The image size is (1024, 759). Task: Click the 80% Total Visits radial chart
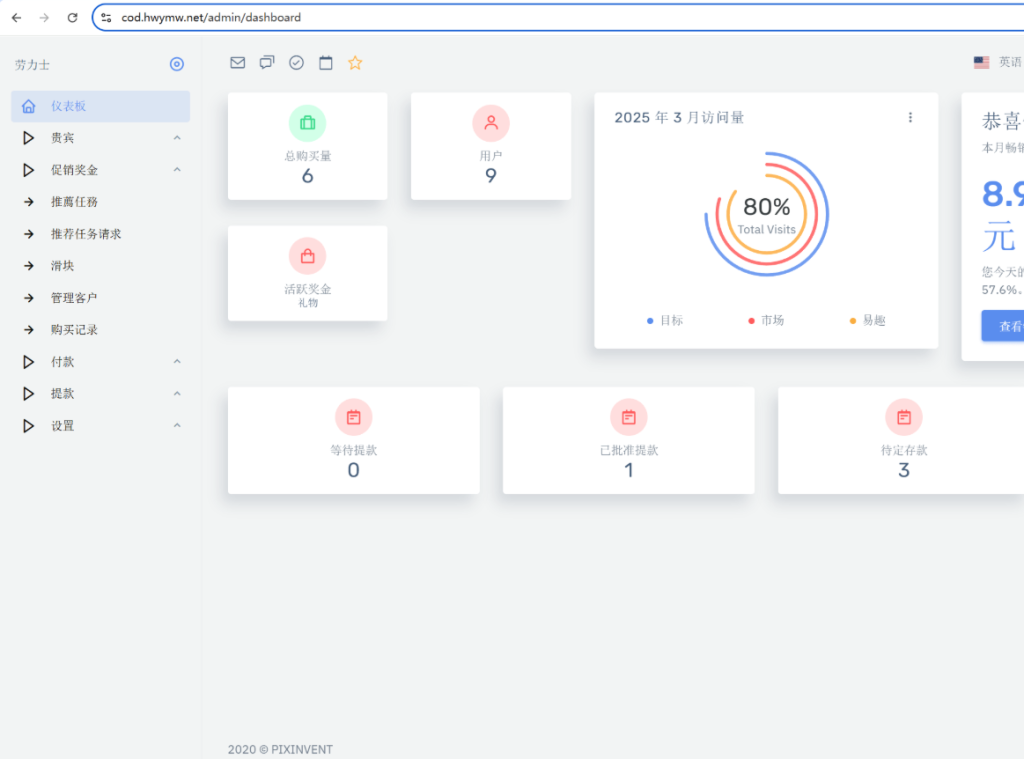pyautogui.click(x=767, y=214)
